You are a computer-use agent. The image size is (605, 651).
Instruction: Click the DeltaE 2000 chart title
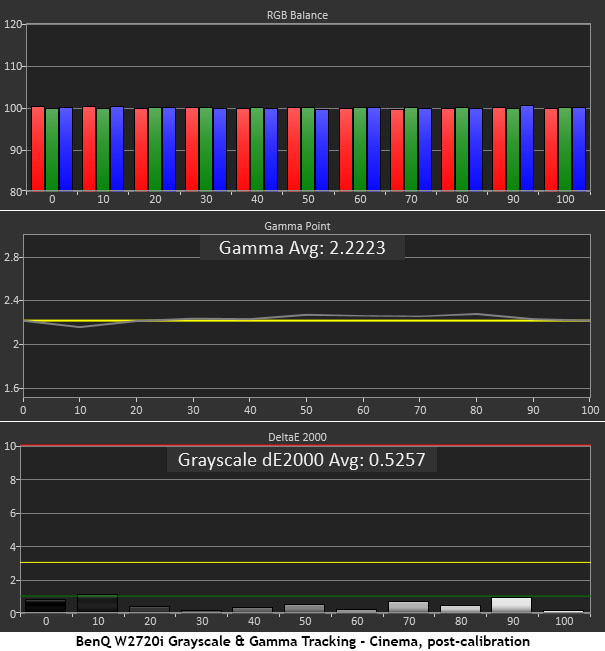(297, 437)
